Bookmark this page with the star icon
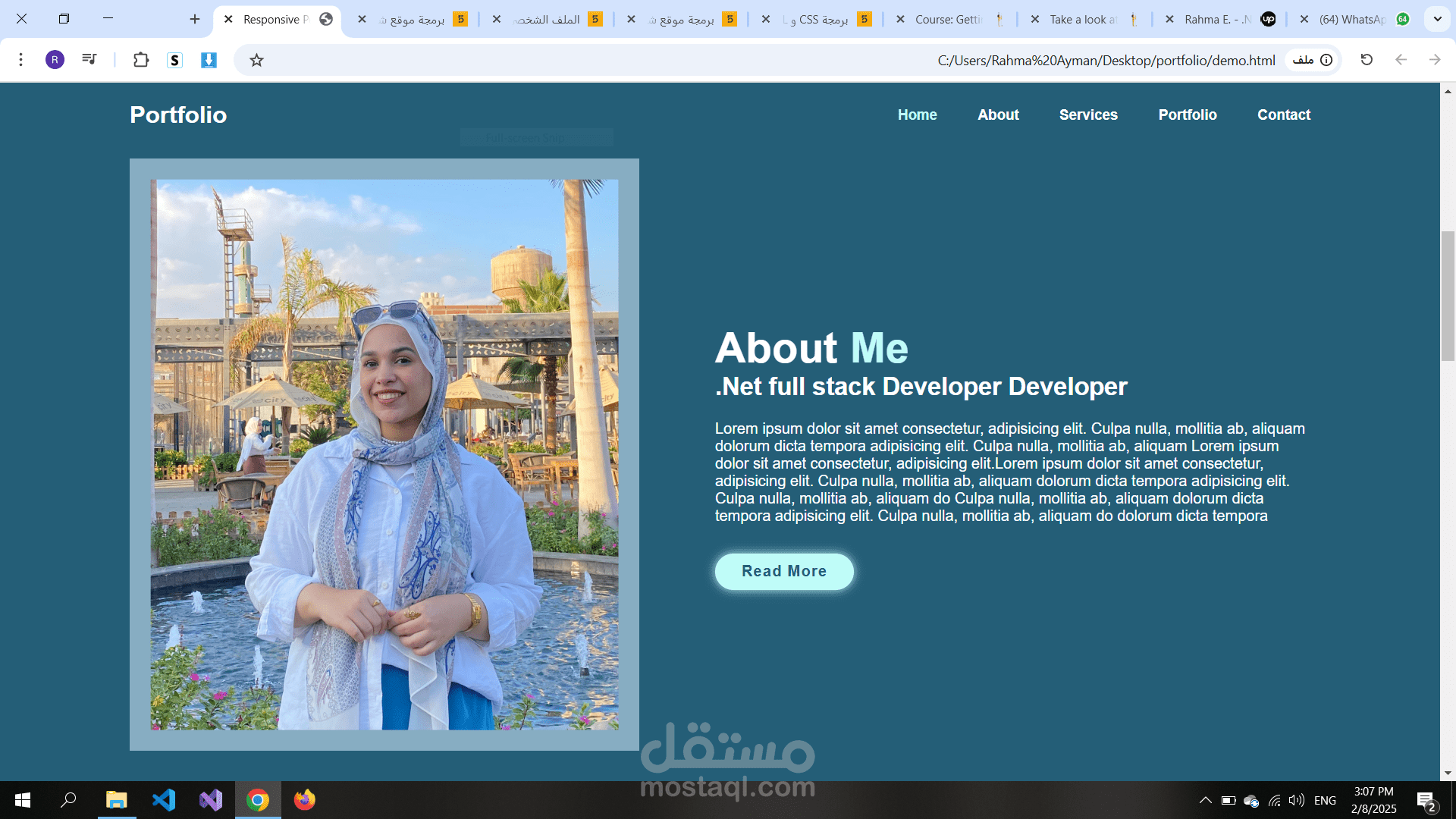Image resolution: width=1456 pixels, height=819 pixels. pyautogui.click(x=257, y=60)
